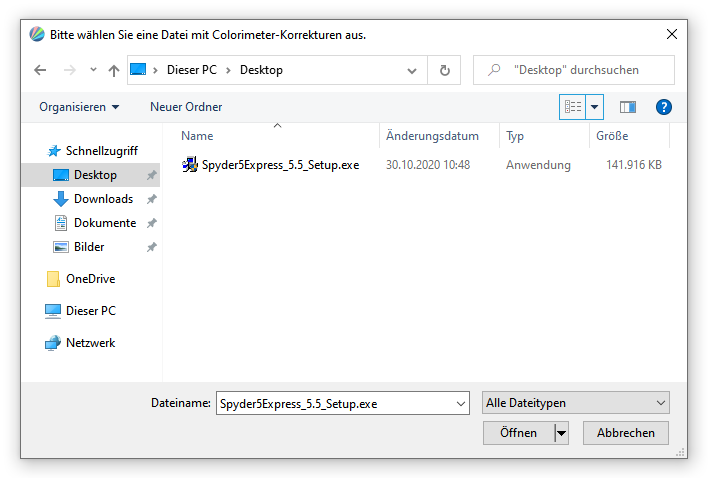Click the Anwendung type cell
This screenshot has height=478, width=708.
tap(538, 165)
